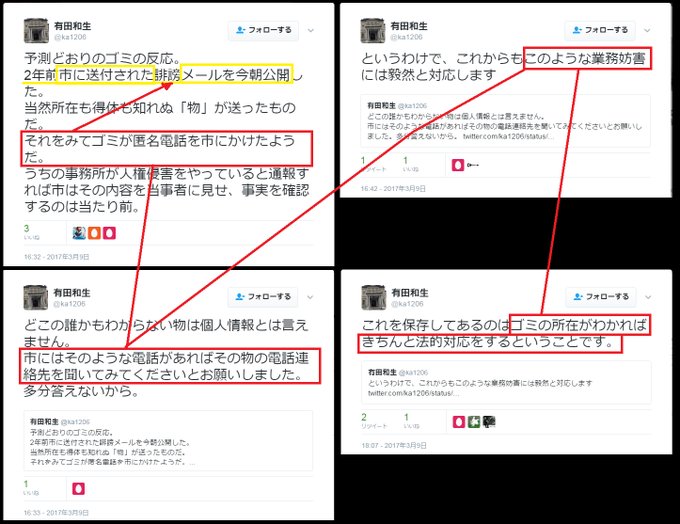Open the pink egg liker avatar under the 16:33 tweet
The width and height of the screenshot is (680, 524).
coord(78,489)
